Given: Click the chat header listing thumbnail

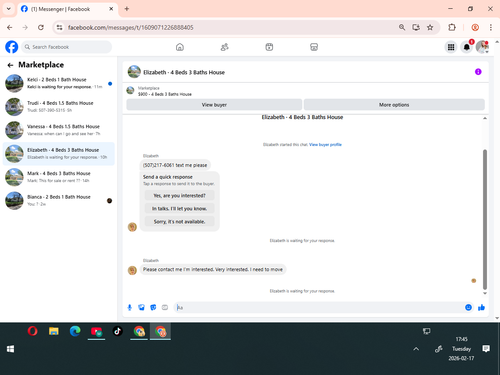Looking at the screenshot, I should (134, 72).
